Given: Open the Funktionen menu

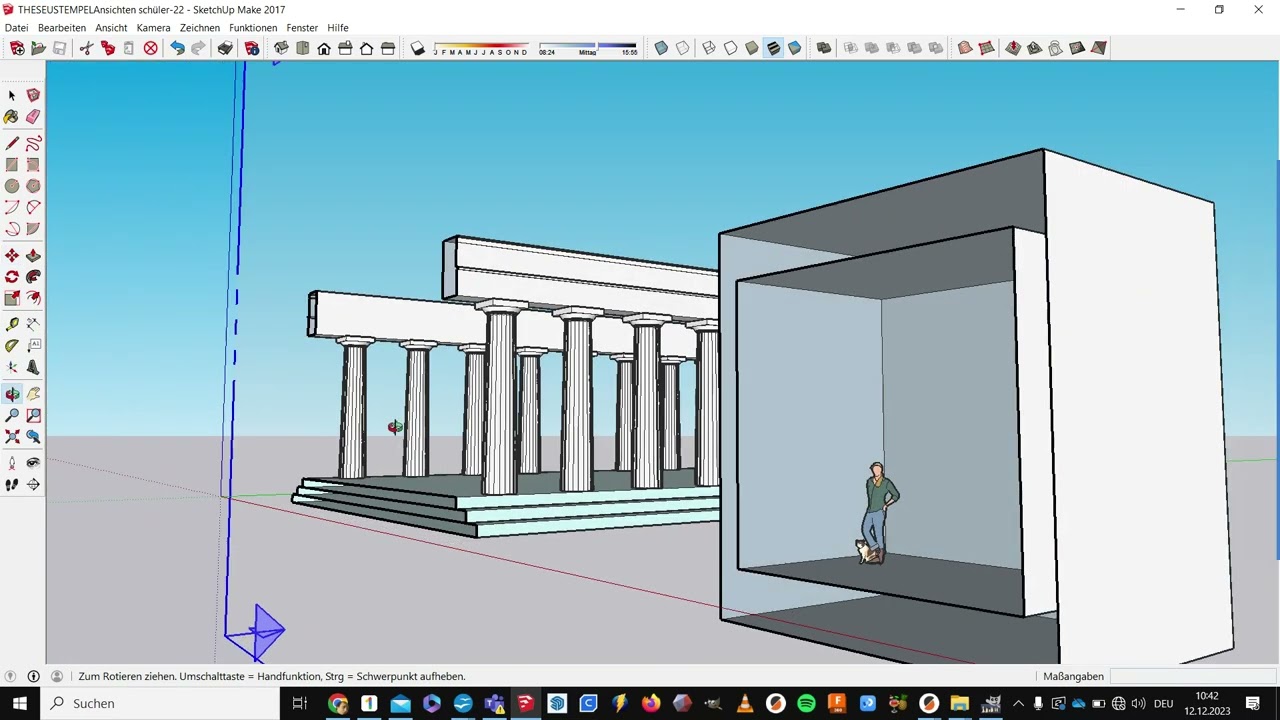Looking at the screenshot, I should (253, 28).
